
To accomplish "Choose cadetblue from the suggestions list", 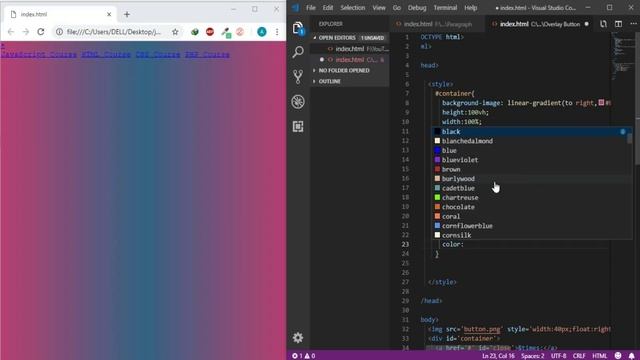I will [x=531, y=188].
